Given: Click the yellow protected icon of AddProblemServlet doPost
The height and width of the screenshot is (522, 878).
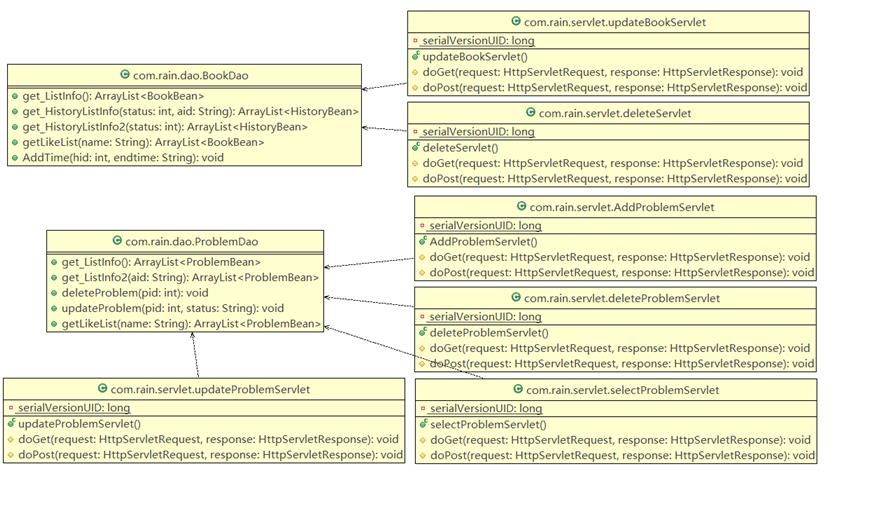Looking at the screenshot, I should (x=422, y=273).
